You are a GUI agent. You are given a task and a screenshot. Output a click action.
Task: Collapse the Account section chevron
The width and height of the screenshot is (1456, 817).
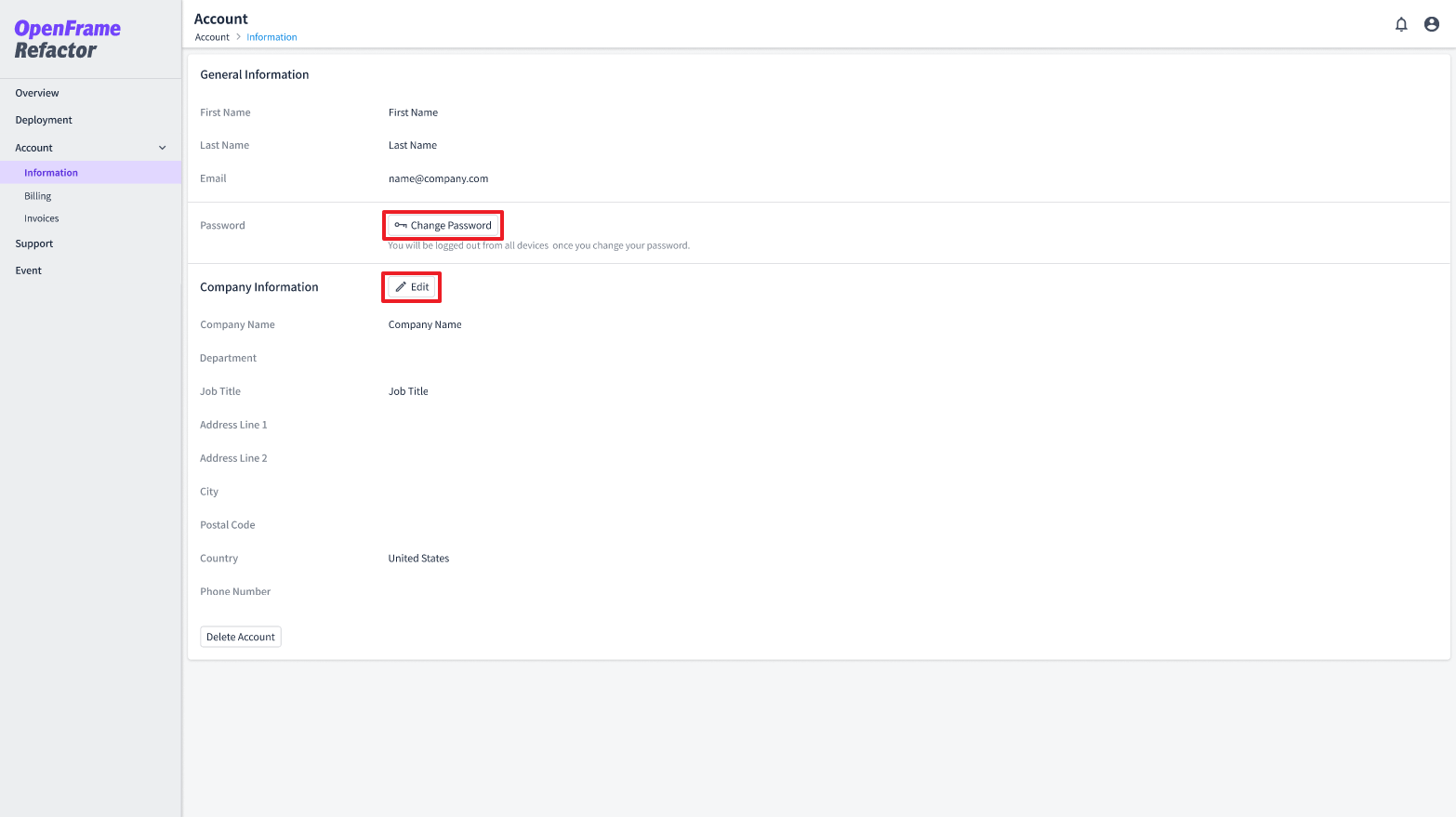pos(162,147)
